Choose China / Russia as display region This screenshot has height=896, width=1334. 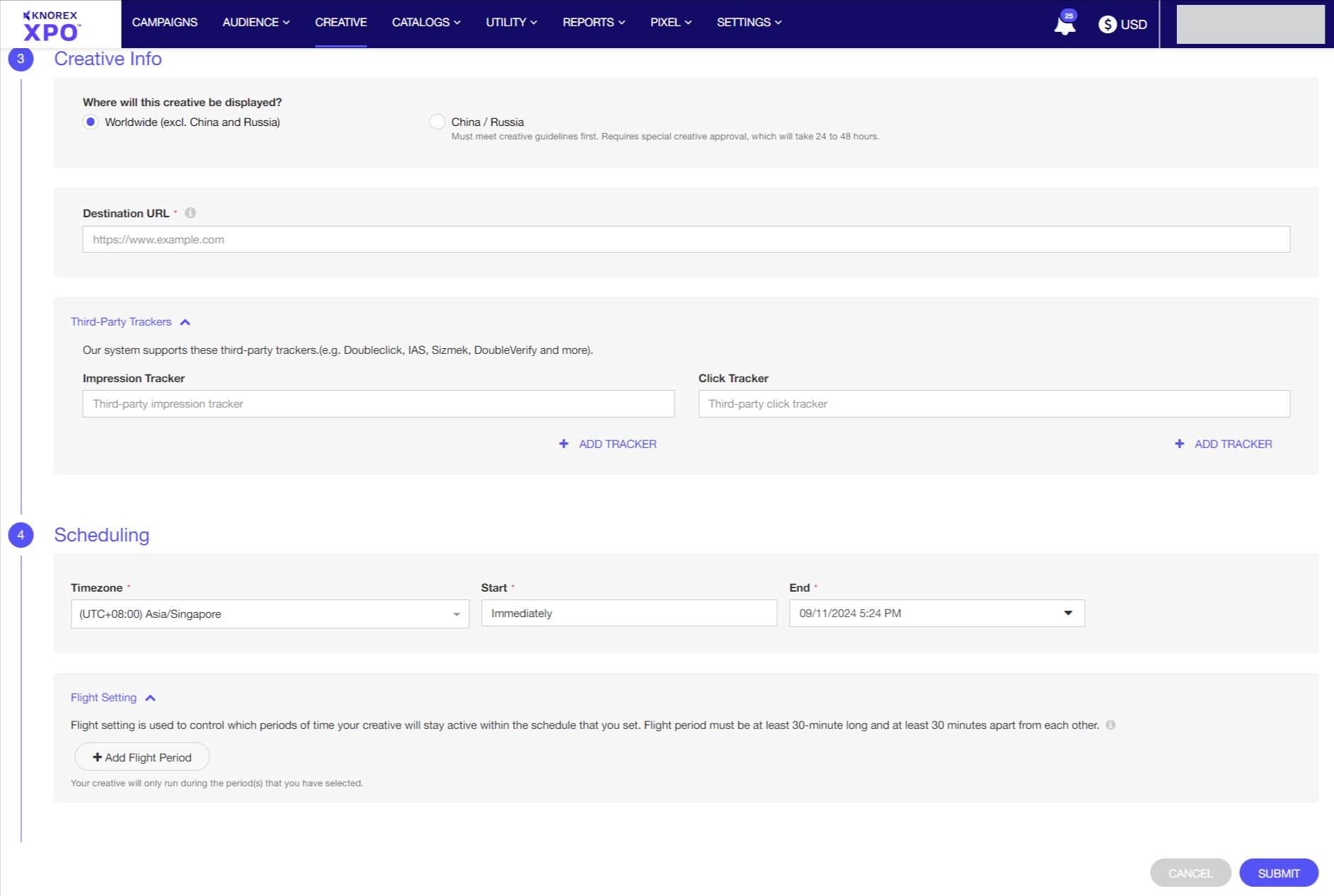[x=437, y=122]
